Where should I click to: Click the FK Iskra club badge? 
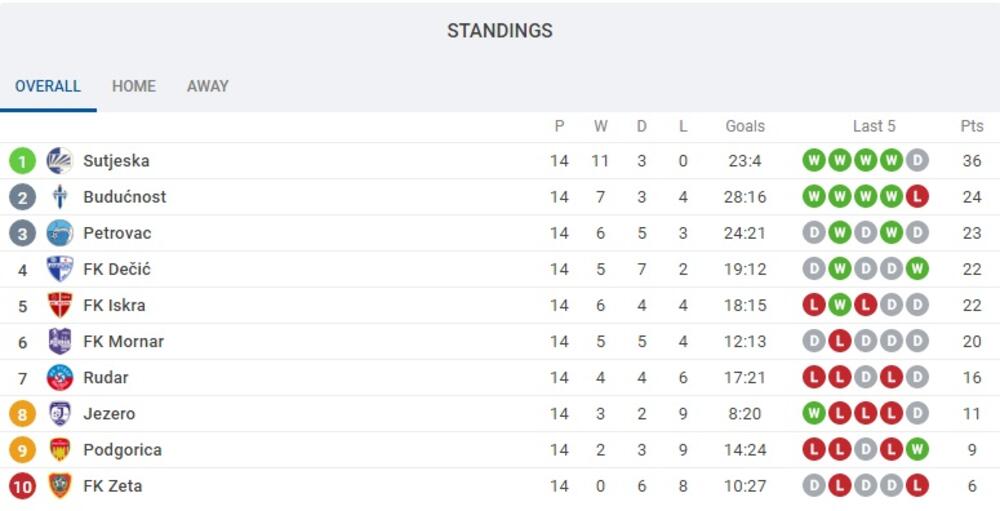60,305
